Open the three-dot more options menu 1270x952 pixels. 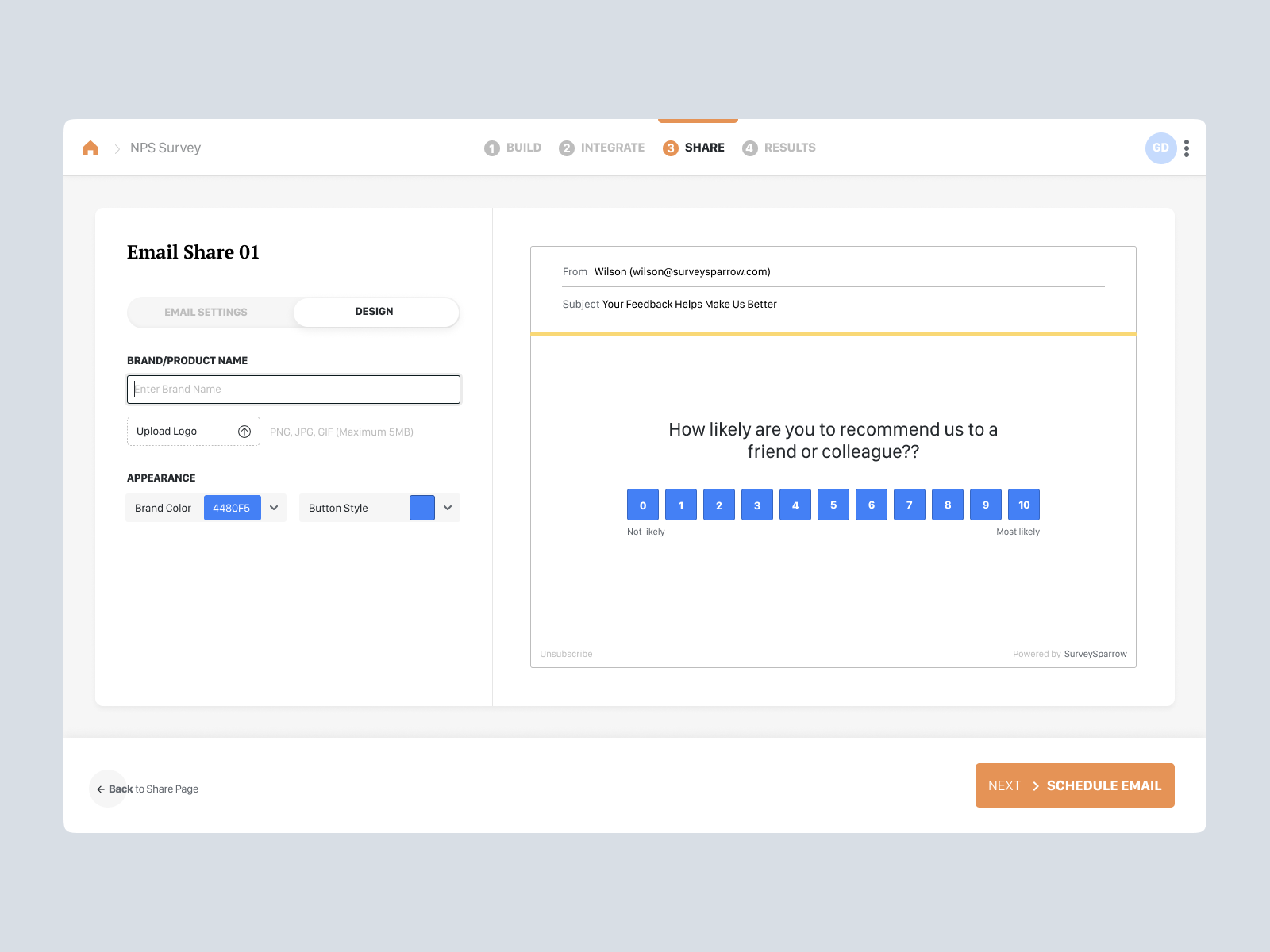pyautogui.click(x=1187, y=148)
